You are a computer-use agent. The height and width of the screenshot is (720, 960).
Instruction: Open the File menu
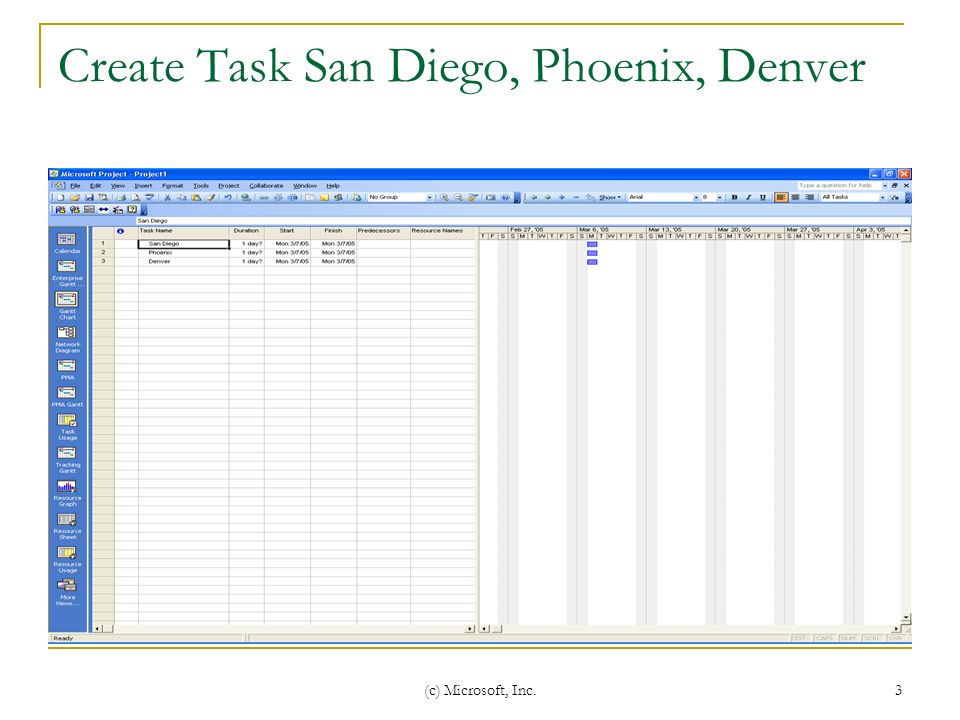75,186
